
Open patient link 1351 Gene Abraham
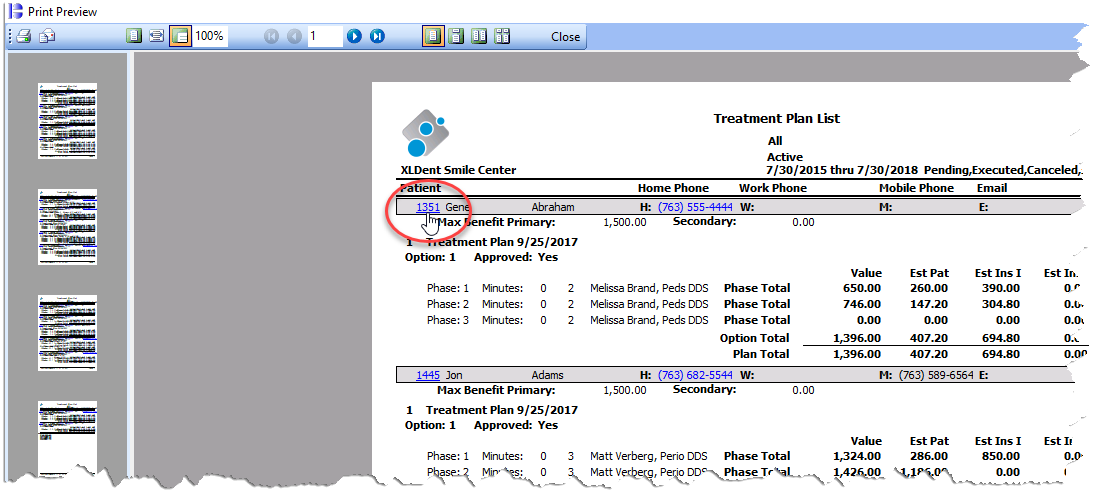coord(428,207)
